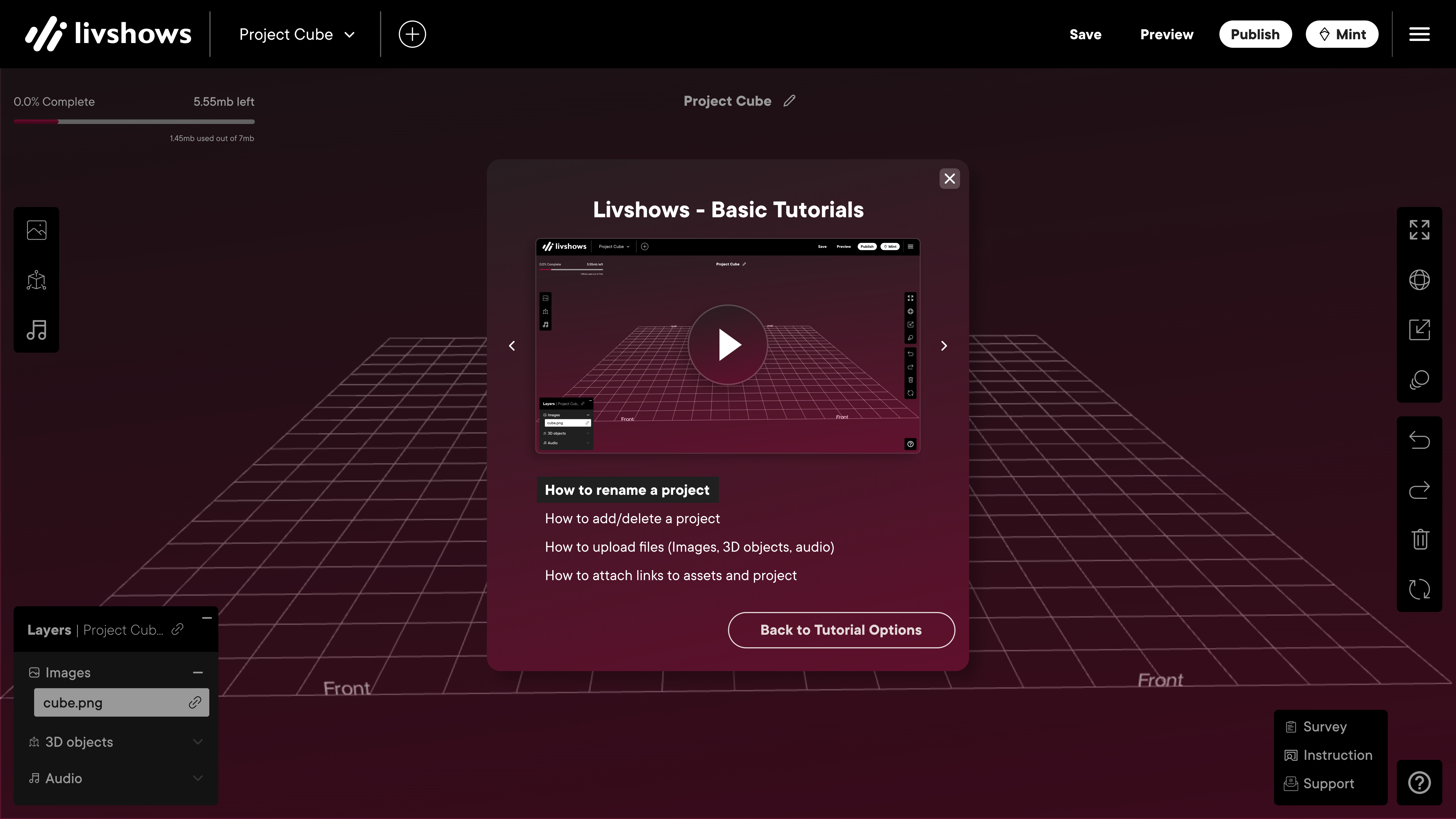Save the project
Image resolution: width=1456 pixels, height=819 pixels.
[x=1085, y=34]
